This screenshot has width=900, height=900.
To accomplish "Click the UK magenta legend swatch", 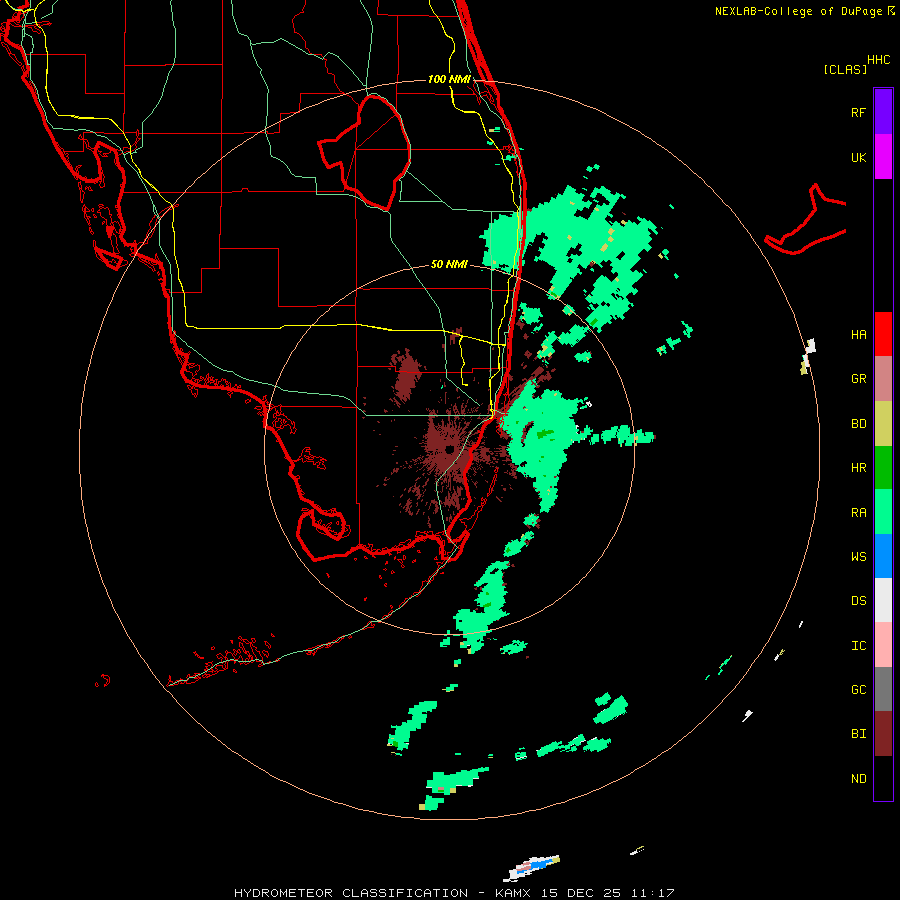I will 883,157.
